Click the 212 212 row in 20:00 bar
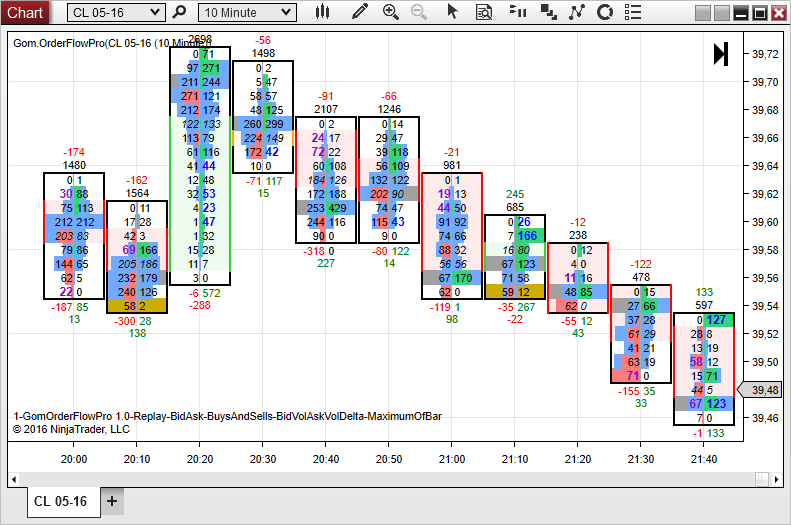Viewport: 791px width, 525px height. pos(74,222)
